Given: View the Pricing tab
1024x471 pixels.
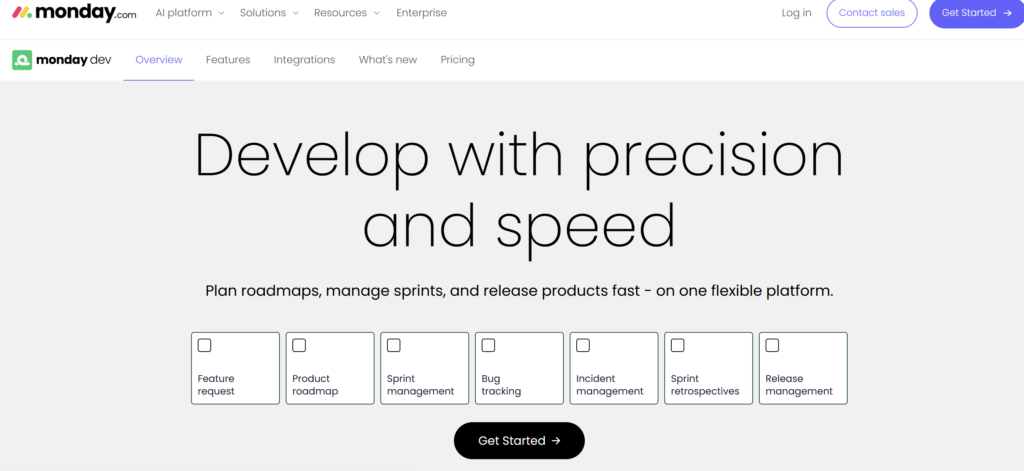Looking at the screenshot, I should (457, 60).
